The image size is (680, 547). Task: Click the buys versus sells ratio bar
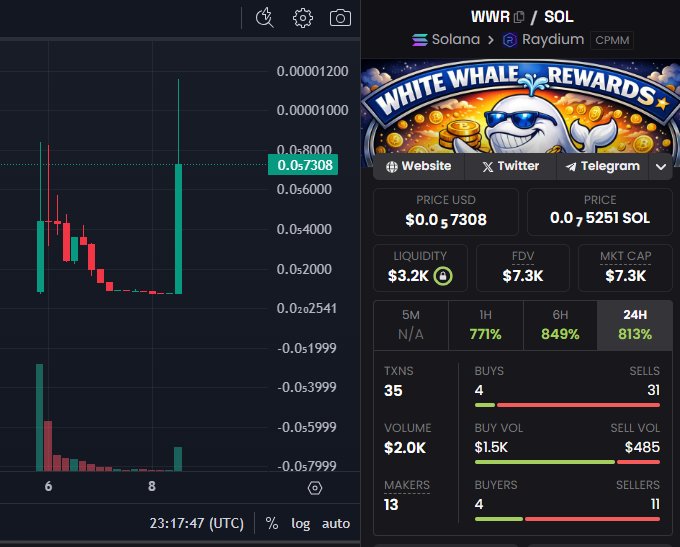point(567,405)
